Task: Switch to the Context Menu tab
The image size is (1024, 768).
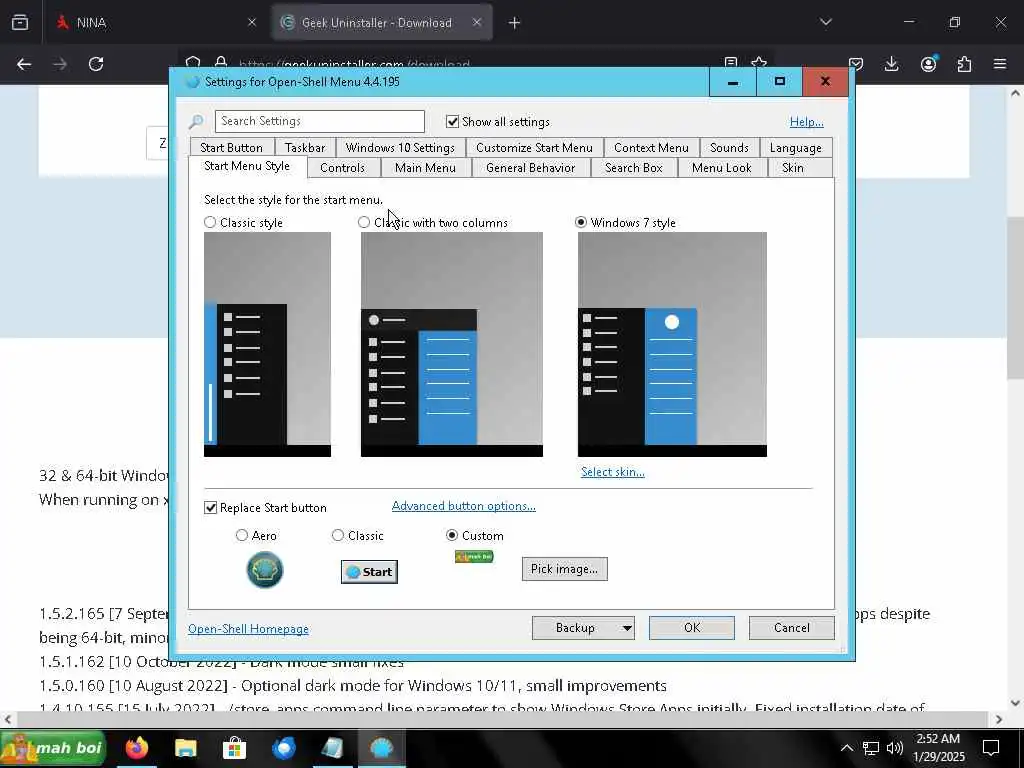Action: 651,148
